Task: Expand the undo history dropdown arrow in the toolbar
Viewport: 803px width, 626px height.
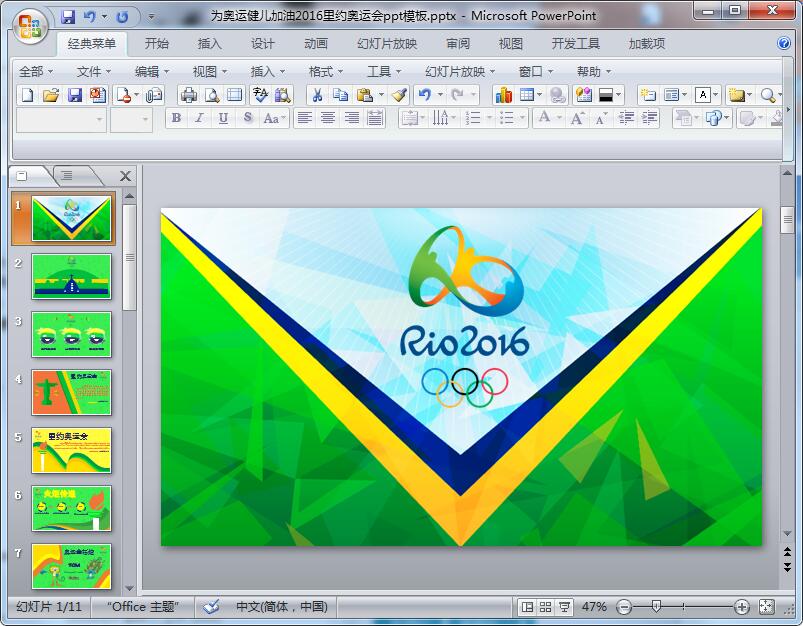Action: click(439, 95)
